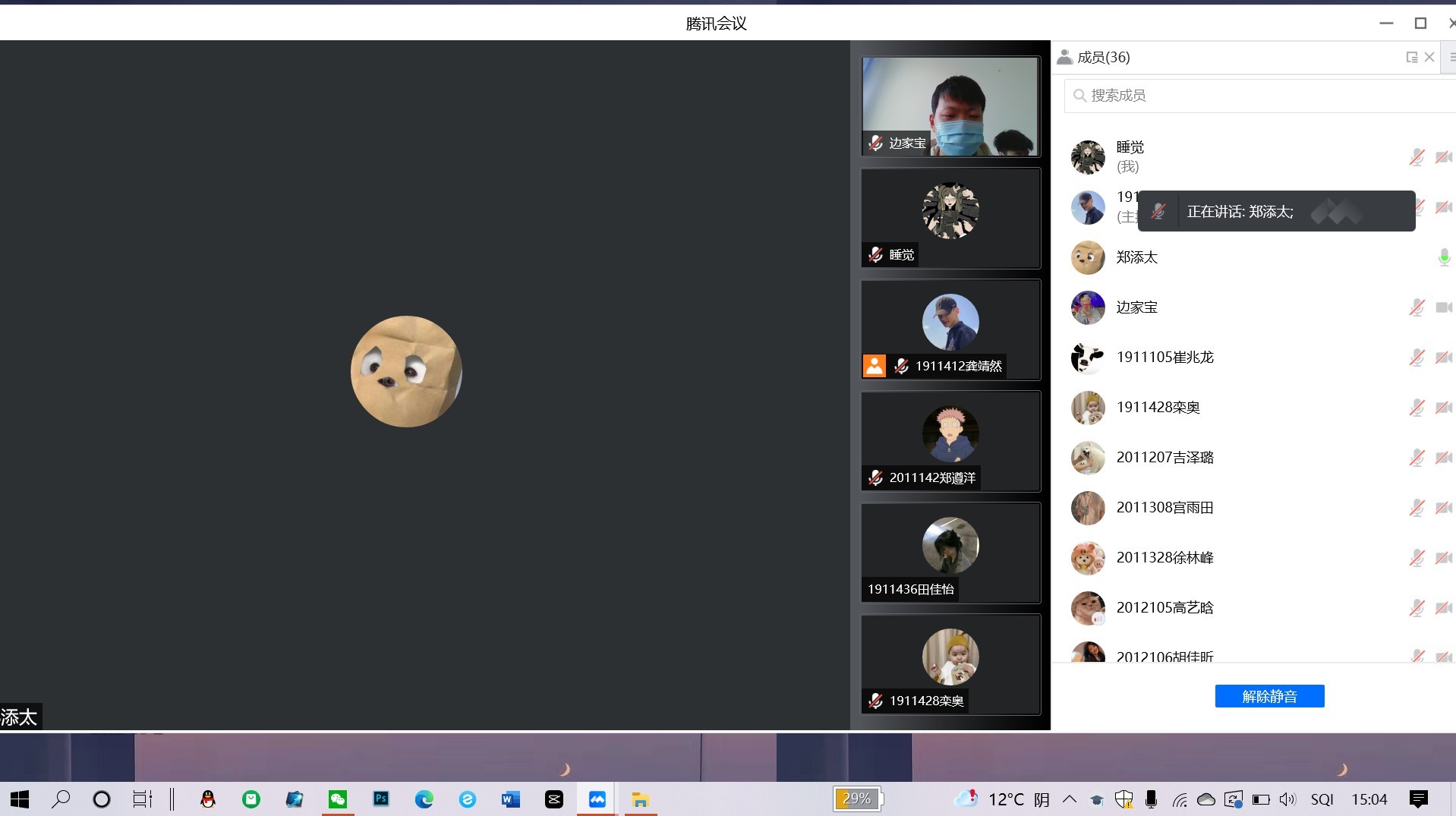Click the muted mic icon for 1911105崔兆龙
This screenshot has height=816, width=1456.
coord(1417,358)
